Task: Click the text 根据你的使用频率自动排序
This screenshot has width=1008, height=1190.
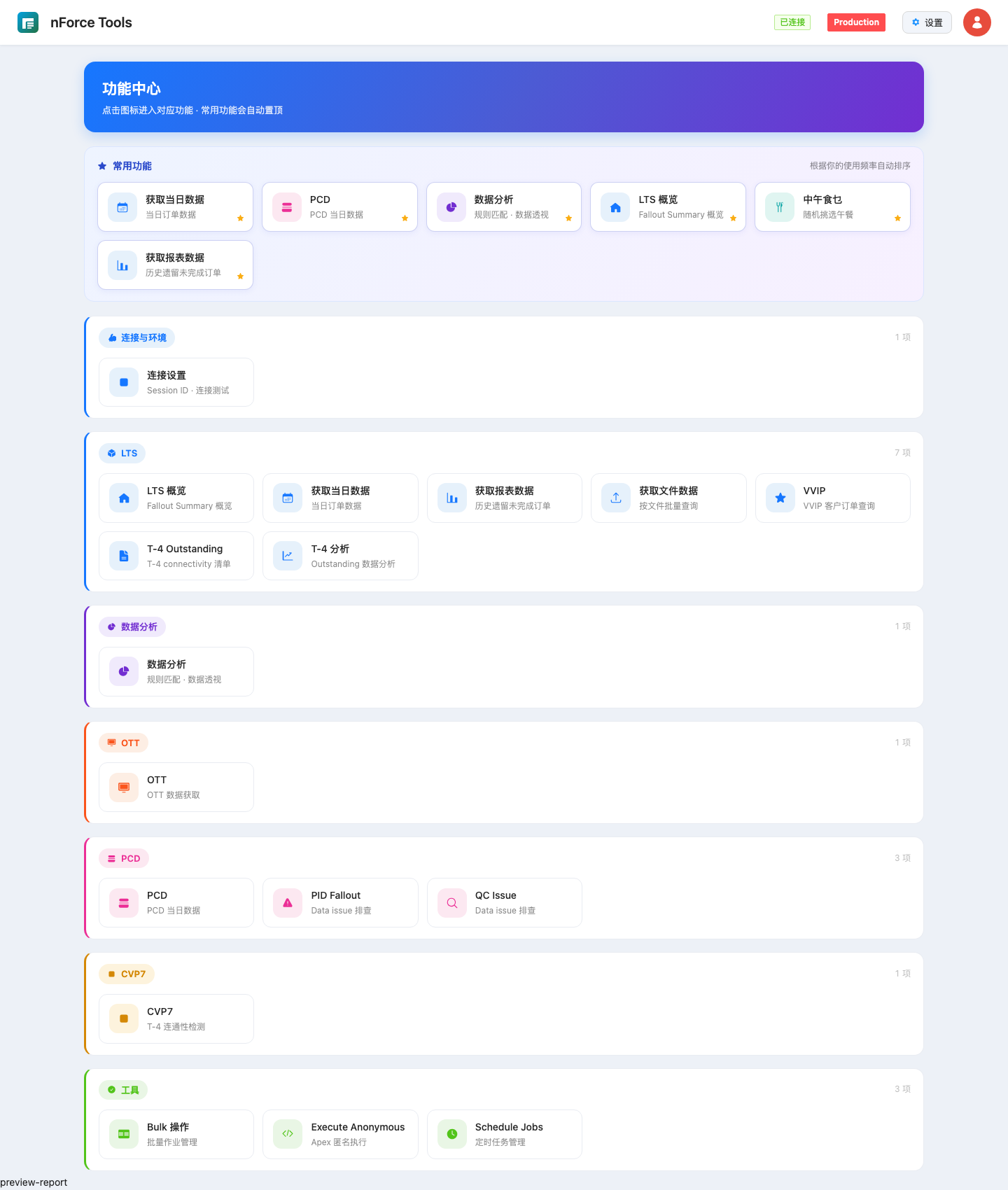Action: click(860, 166)
